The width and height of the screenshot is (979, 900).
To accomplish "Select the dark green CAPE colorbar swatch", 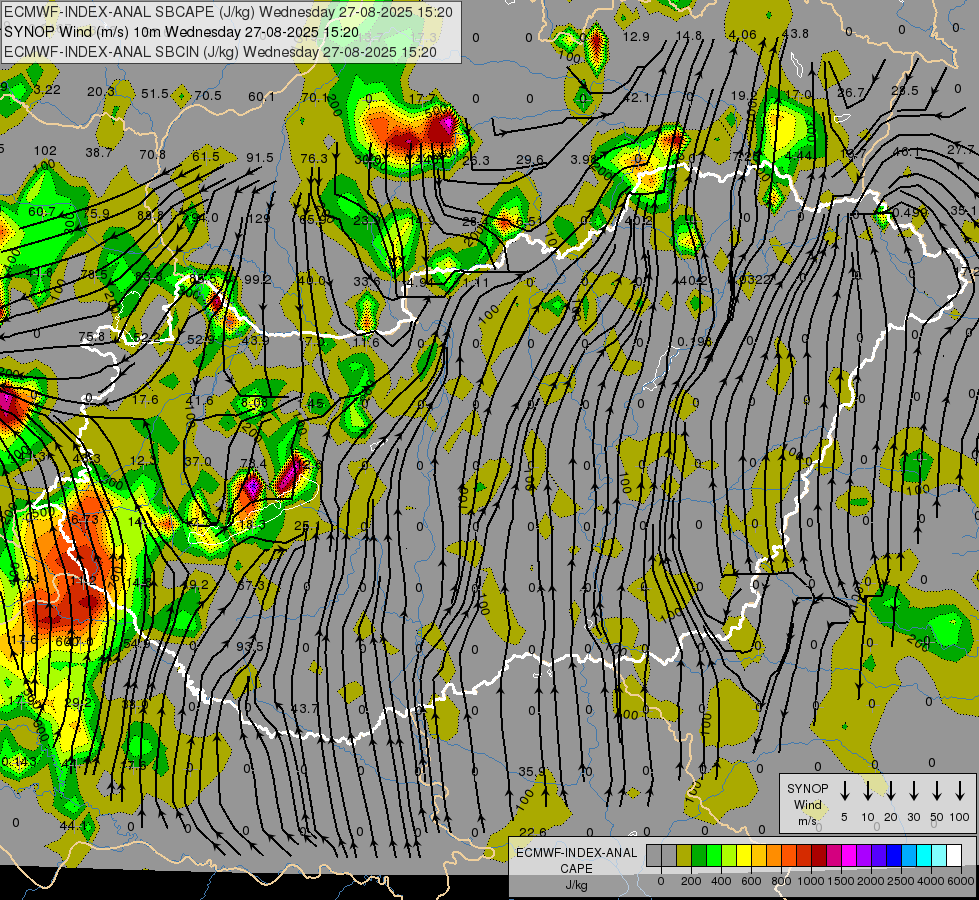I will pos(699,856).
